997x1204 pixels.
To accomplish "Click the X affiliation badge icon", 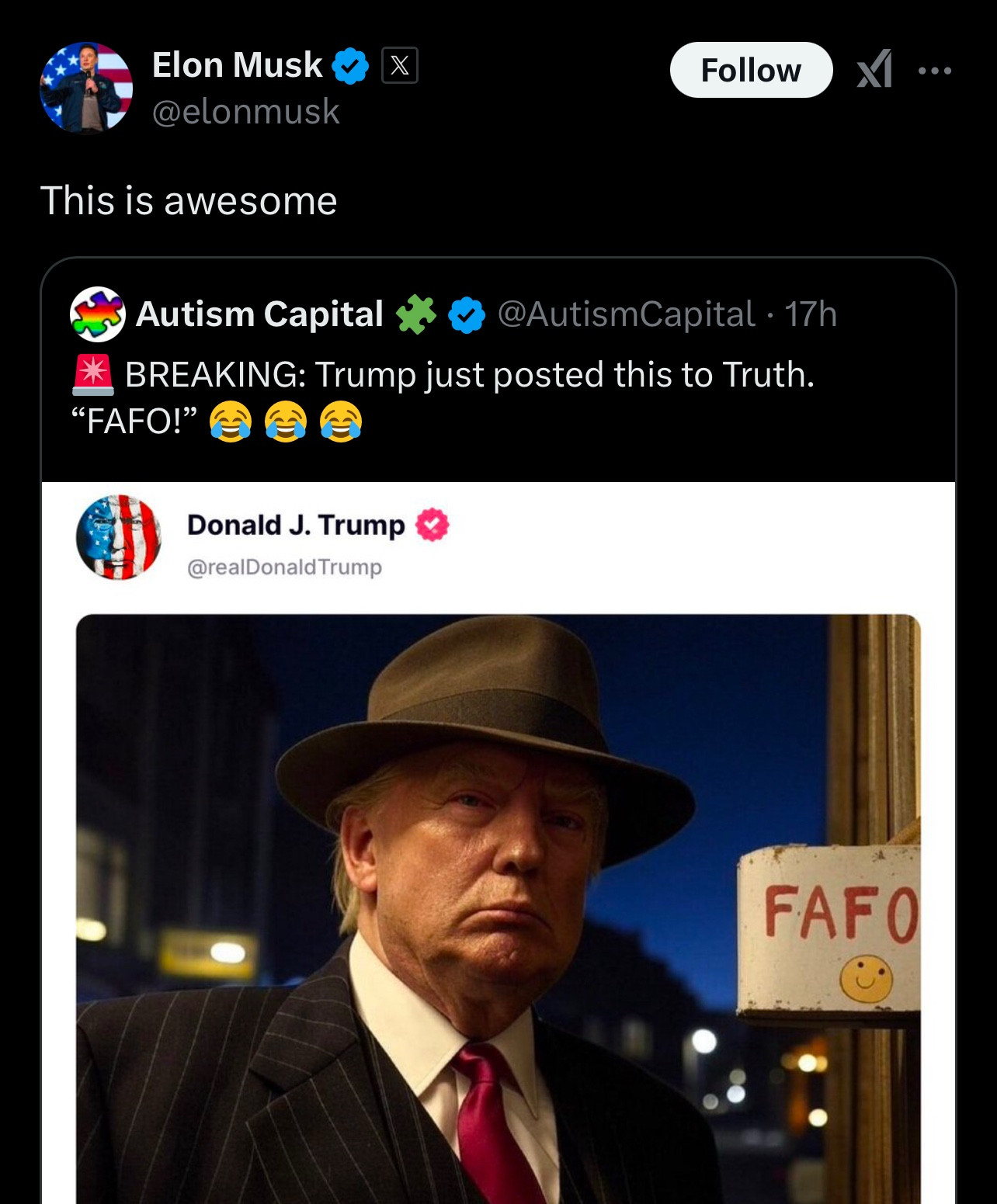I will tap(400, 65).
